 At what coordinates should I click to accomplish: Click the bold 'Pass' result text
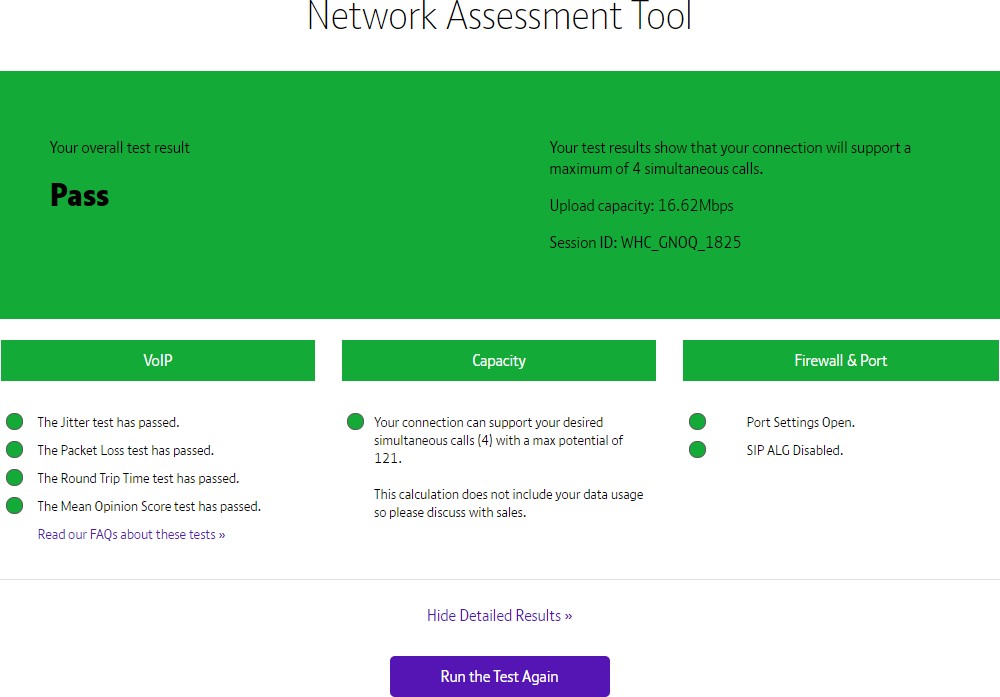tap(80, 195)
